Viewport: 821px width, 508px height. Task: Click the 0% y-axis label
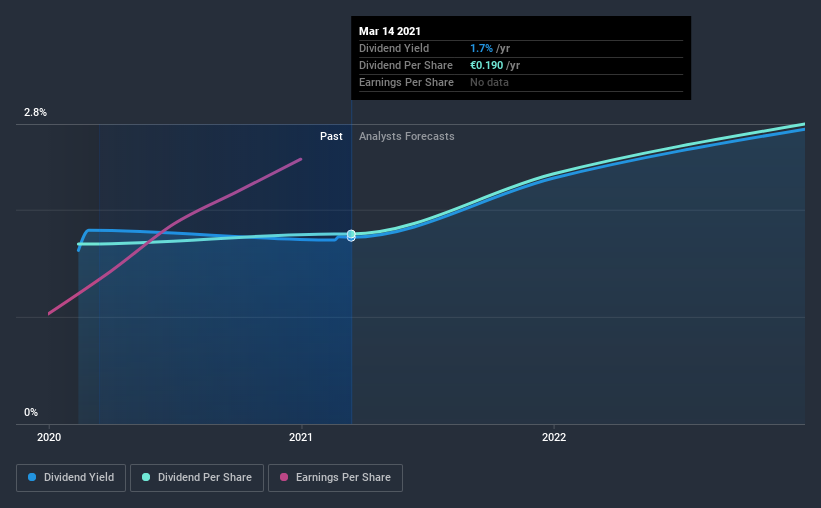click(31, 412)
